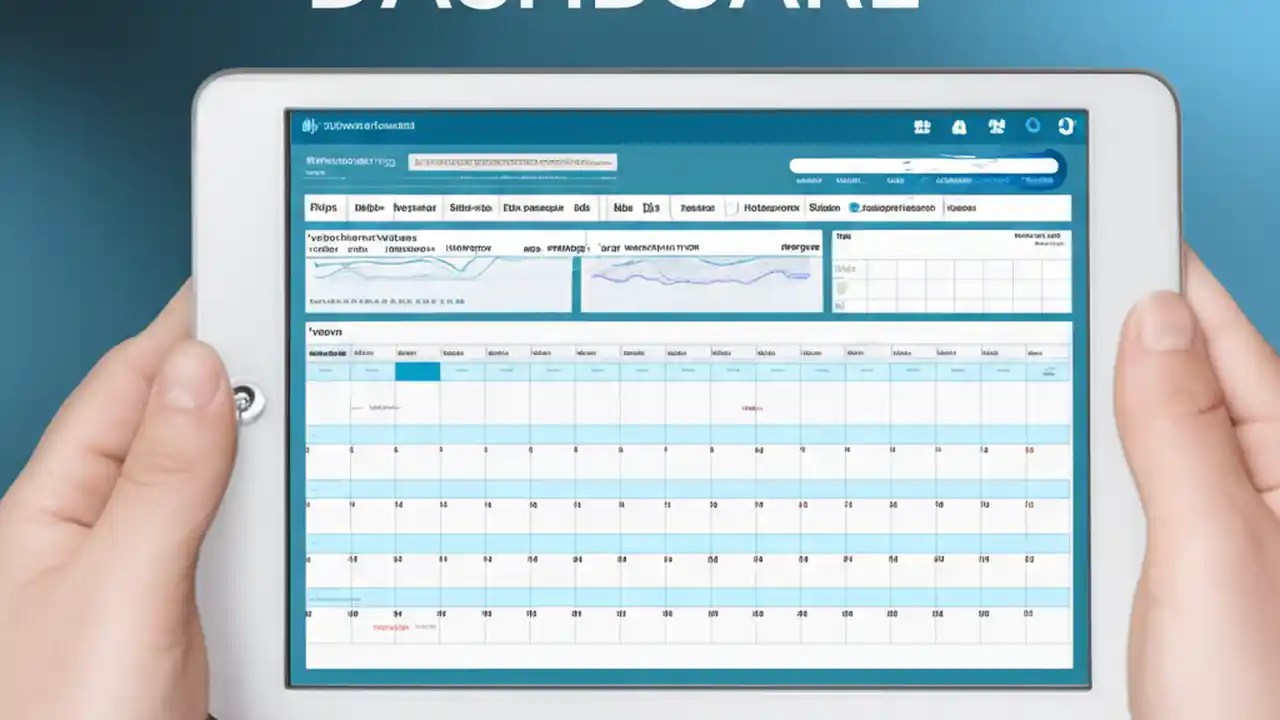Open the notifications icon in the header
1280x720 pixels.
coord(959,127)
